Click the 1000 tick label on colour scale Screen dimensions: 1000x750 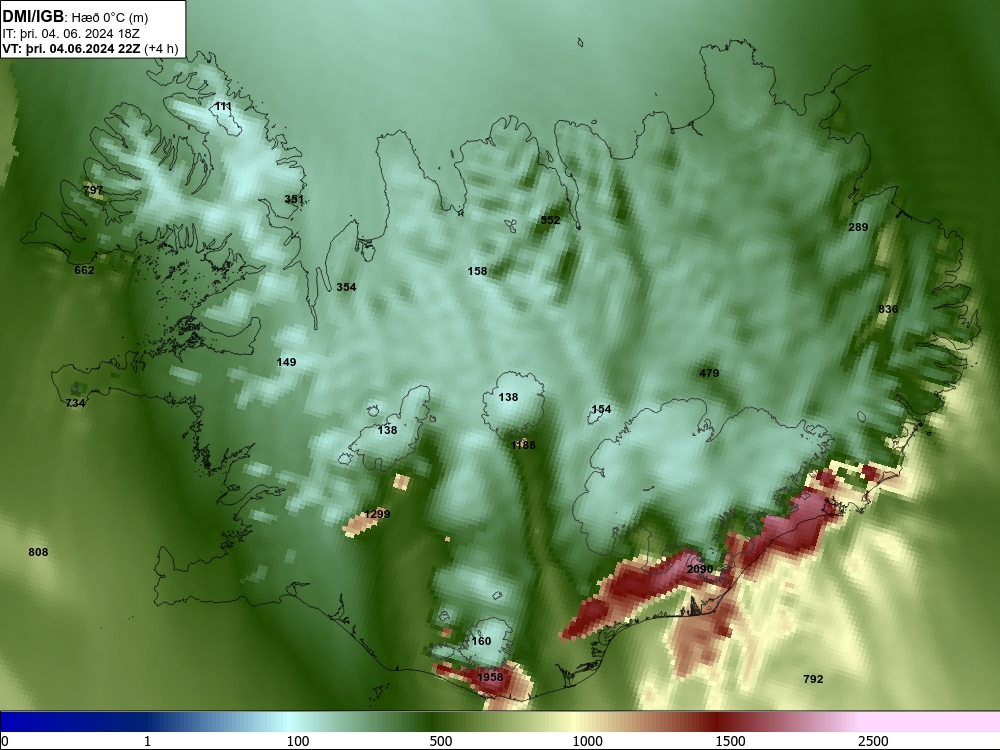(587, 741)
